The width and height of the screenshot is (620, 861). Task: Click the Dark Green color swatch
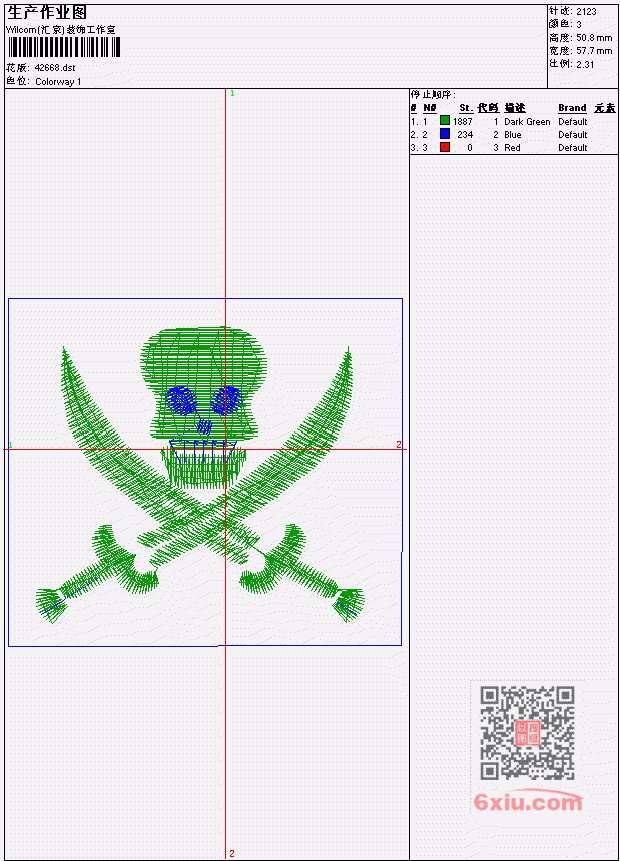tap(444, 121)
